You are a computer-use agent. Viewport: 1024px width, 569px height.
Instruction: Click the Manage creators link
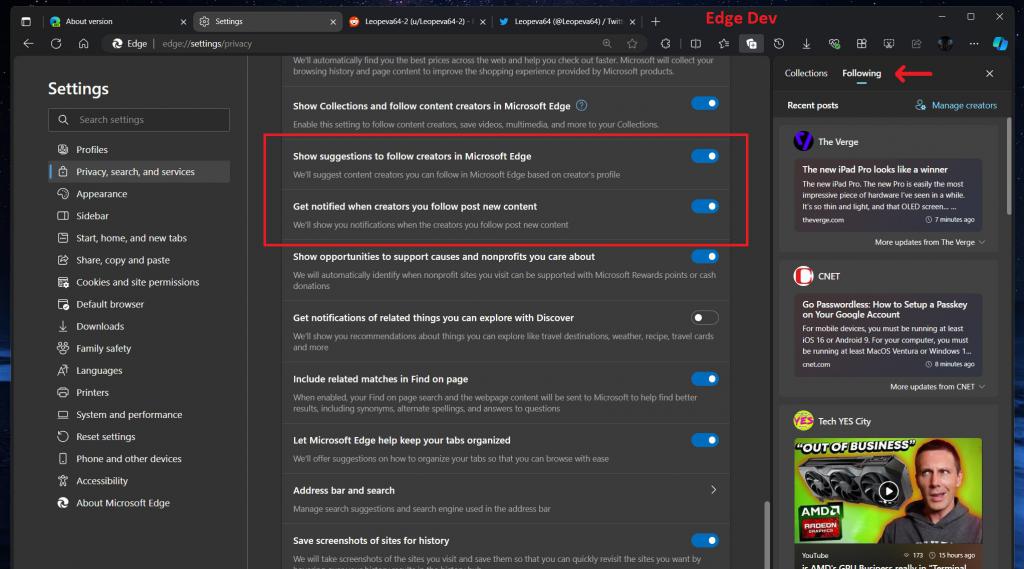[956, 105]
